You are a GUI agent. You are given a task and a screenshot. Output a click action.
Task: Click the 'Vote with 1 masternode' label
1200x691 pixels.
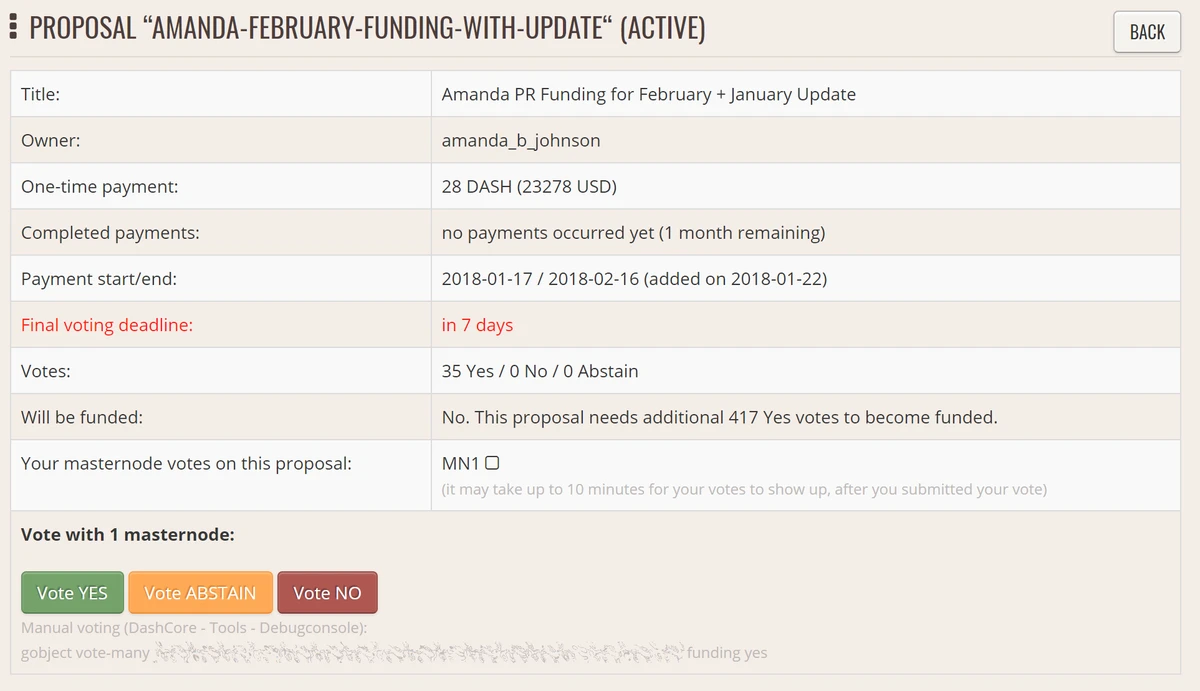click(x=128, y=535)
